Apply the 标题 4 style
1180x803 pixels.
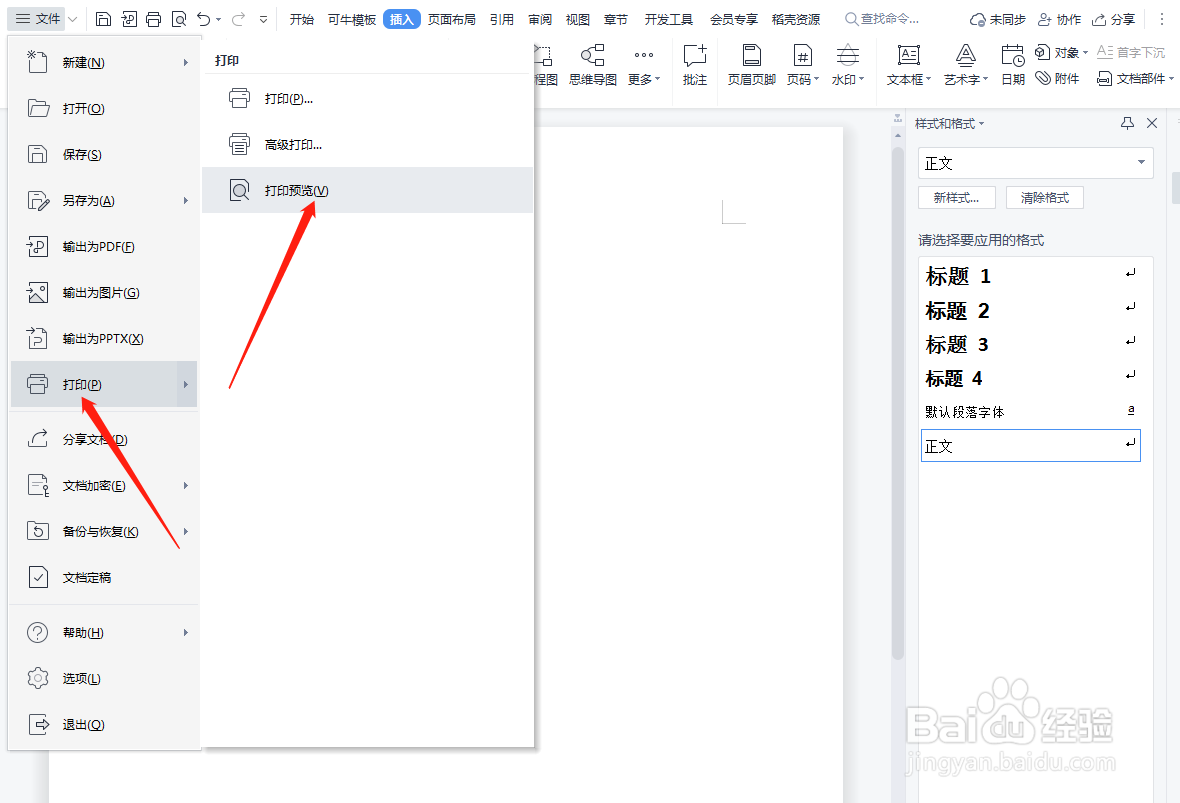pos(1031,378)
